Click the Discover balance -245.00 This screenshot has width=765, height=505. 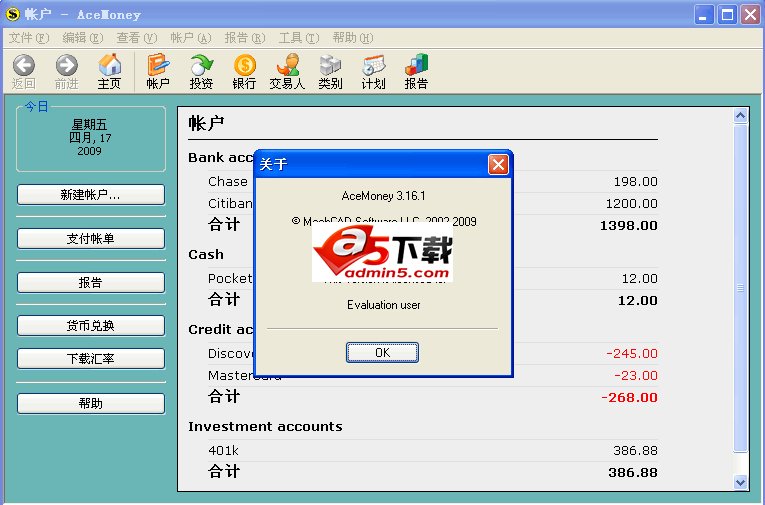(x=632, y=353)
